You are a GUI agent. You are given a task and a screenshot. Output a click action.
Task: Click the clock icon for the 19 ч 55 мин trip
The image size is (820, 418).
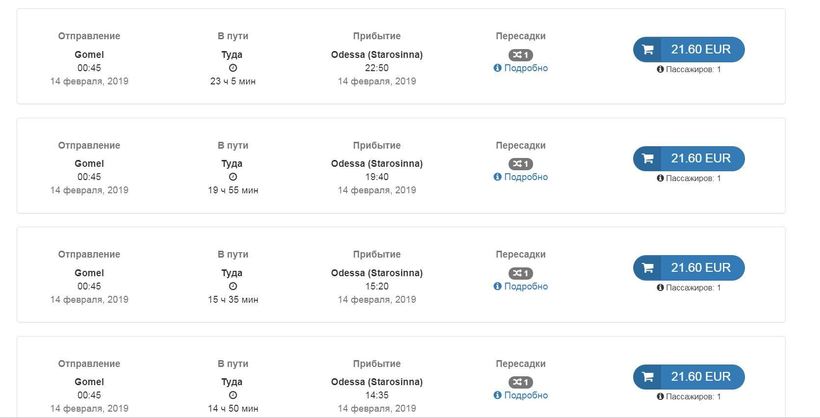[x=232, y=177]
